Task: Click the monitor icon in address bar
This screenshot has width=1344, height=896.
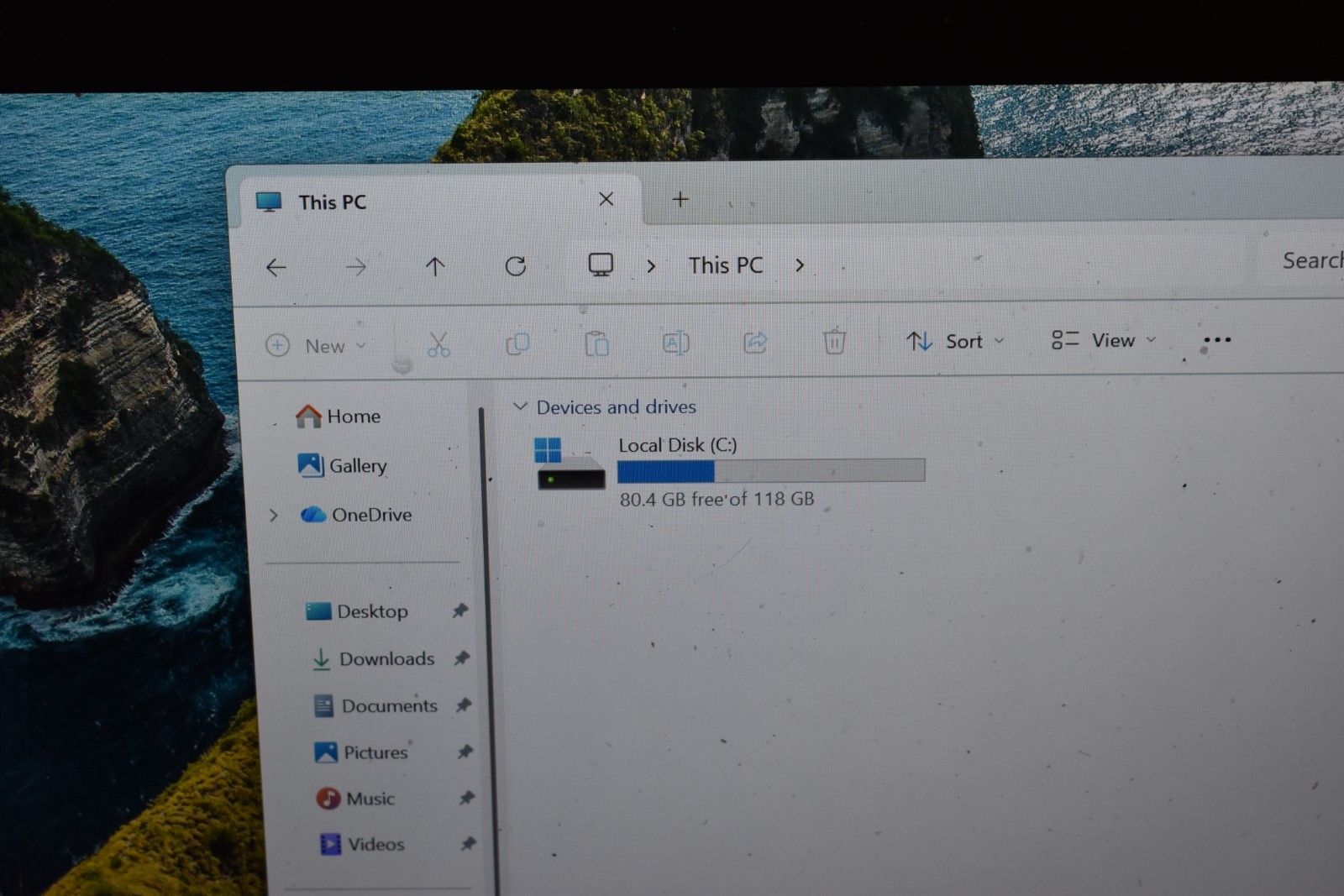Action: (x=601, y=265)
